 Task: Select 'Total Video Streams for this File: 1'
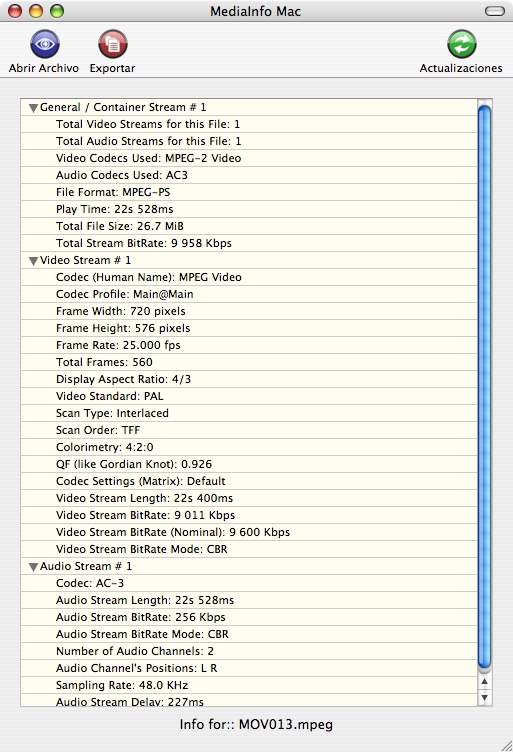[x=249, y=124]
